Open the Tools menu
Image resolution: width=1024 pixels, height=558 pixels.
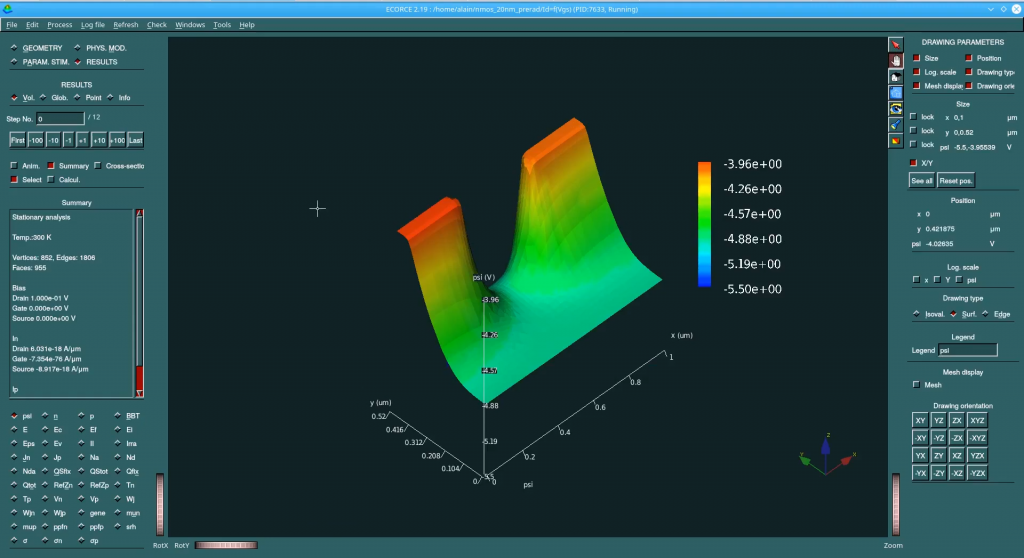tap(221, 24)
